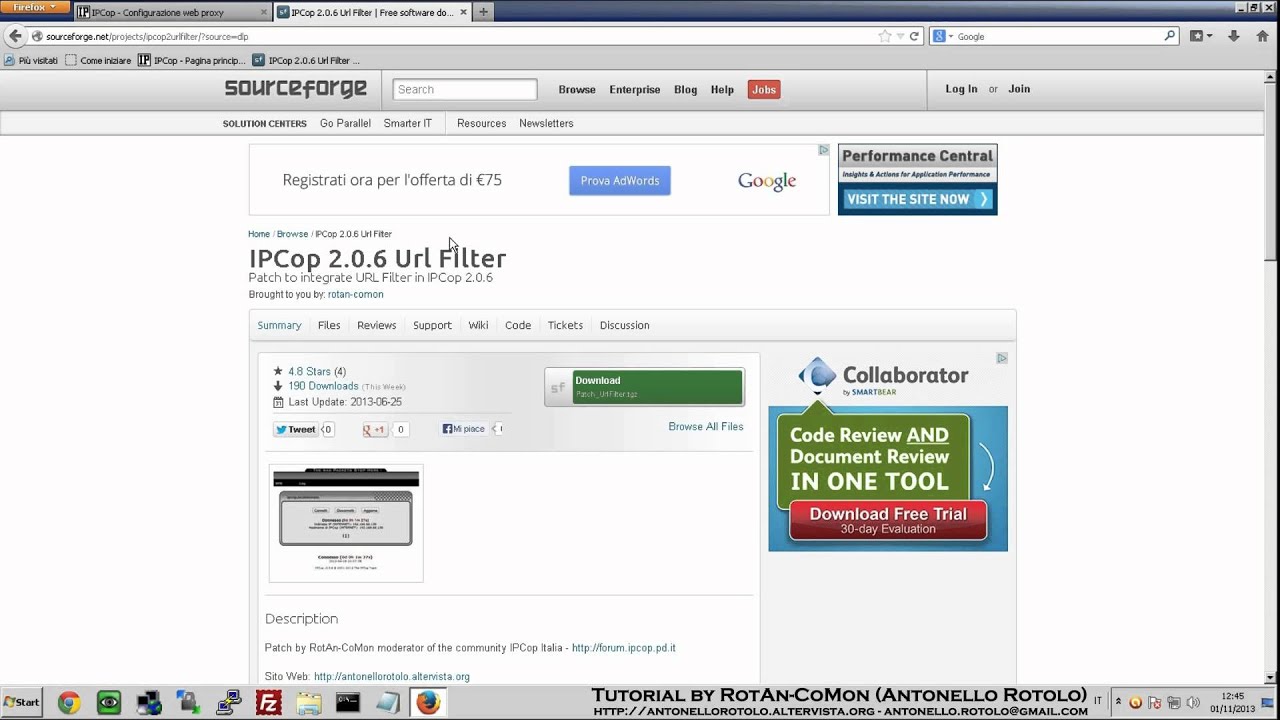Open the IPCop 2.0.6 Url Filter bookmark
The height and width of the screenshot is (720, 1280).
click(306, 60)
